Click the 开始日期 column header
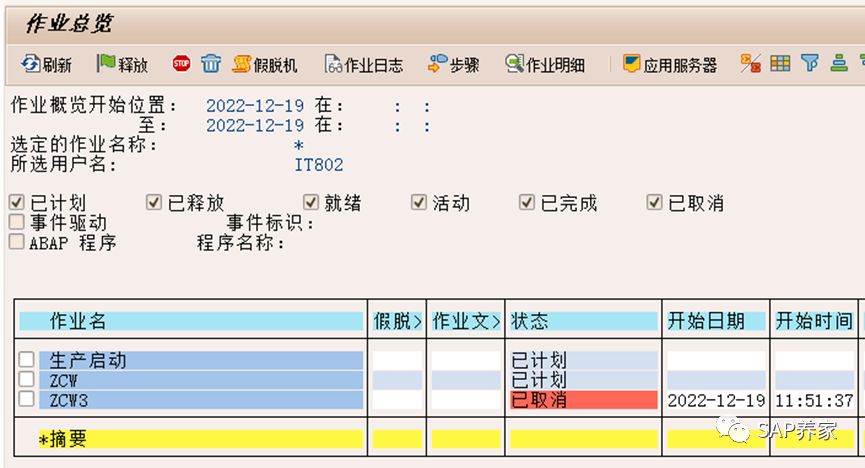 [716, 321]
